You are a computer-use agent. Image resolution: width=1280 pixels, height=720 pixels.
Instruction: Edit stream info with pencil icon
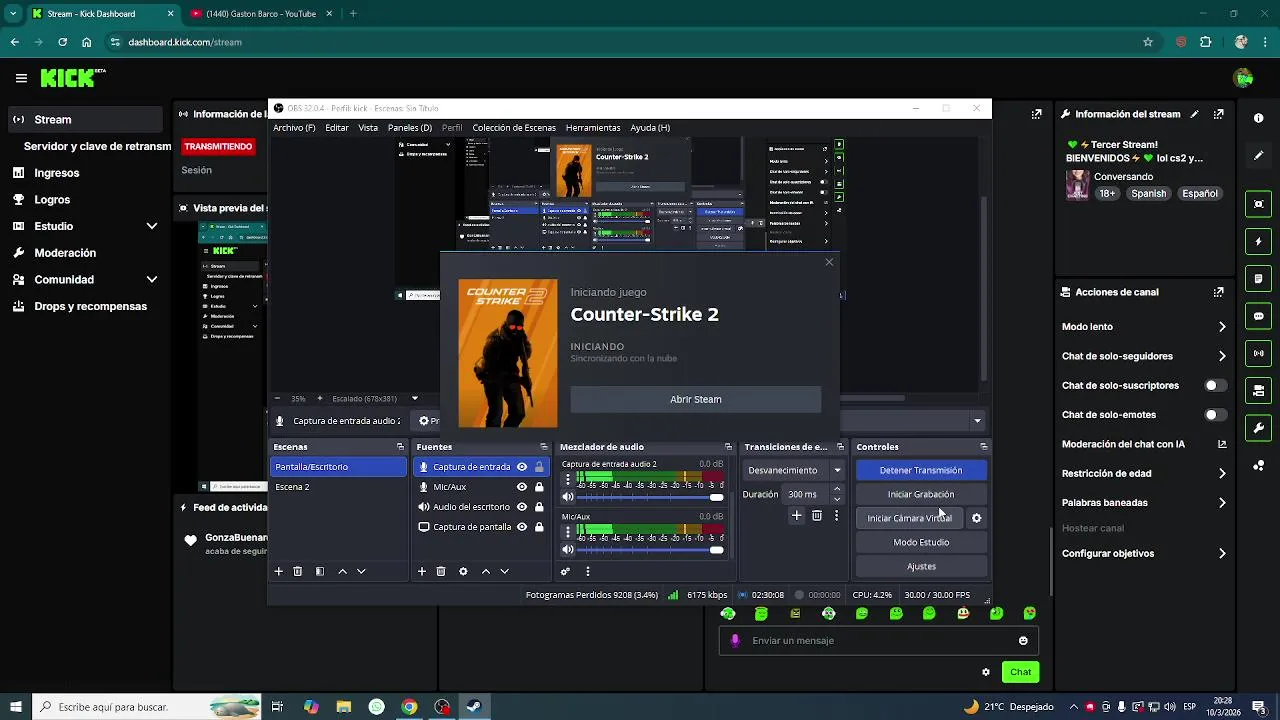click(x=1194, y=114)
